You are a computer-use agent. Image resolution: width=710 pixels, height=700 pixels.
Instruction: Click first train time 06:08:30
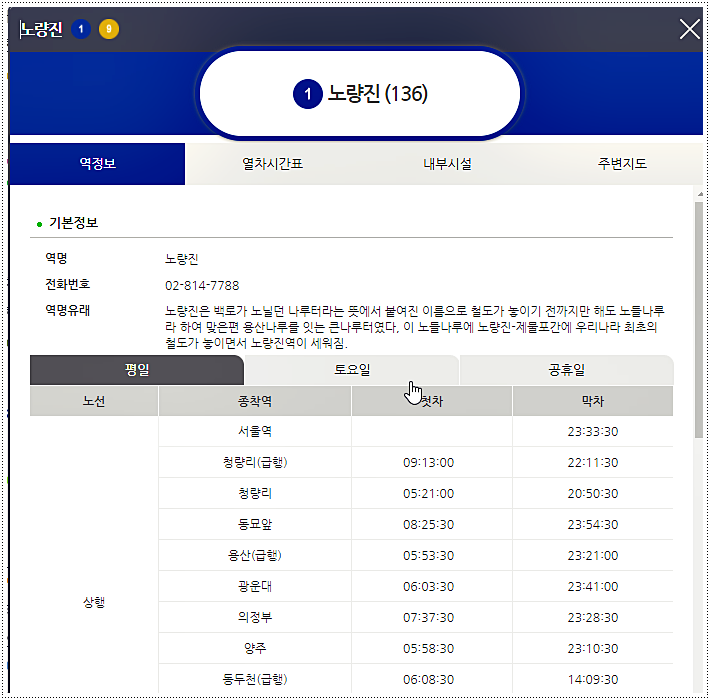pyautogui.click(x=428, y=680)
